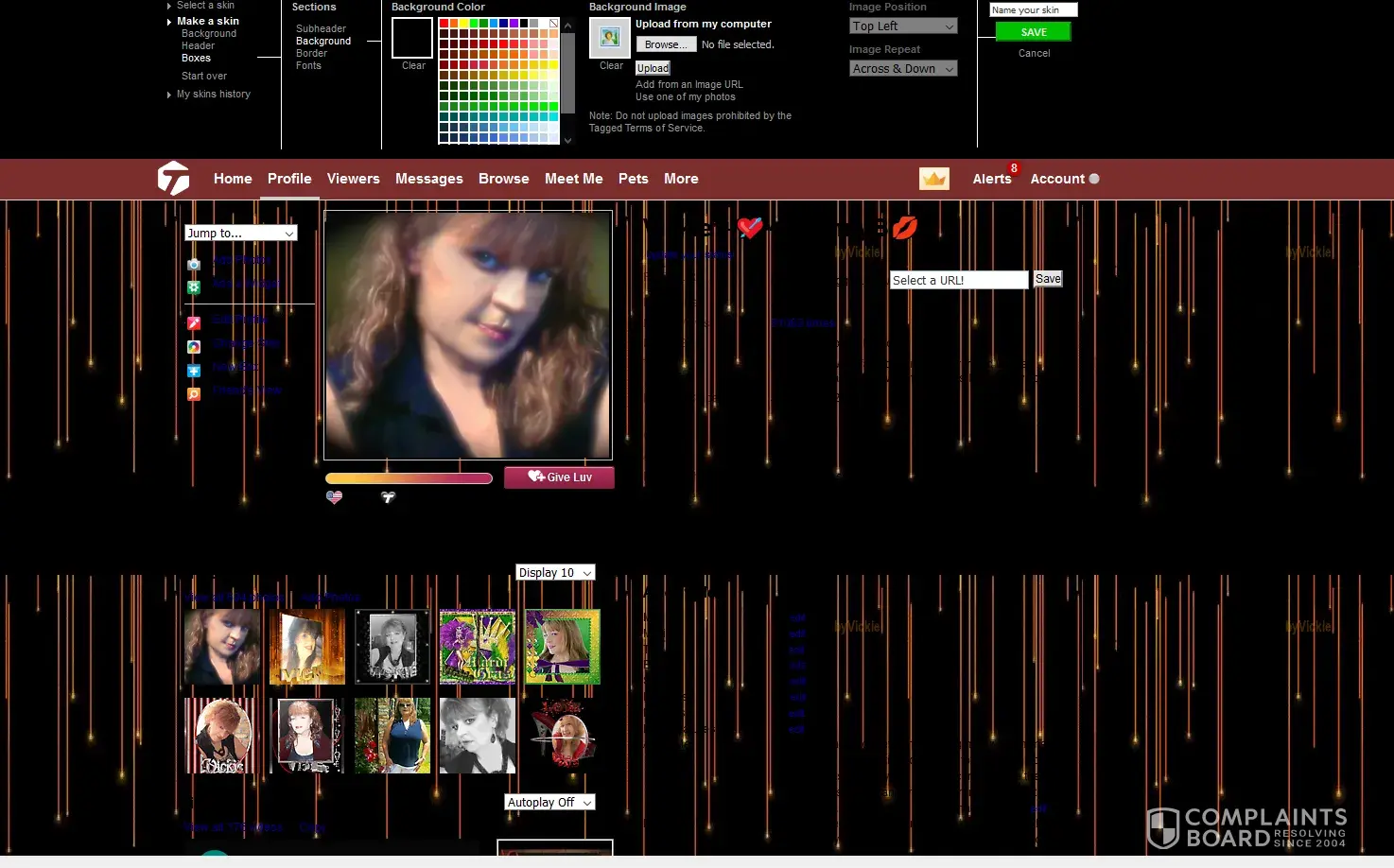Open the Image Position dropdown

tap(903, 26)
